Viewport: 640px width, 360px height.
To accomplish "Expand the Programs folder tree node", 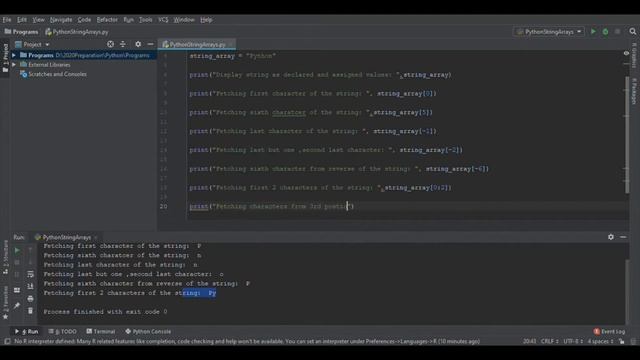I will (14, 55).
